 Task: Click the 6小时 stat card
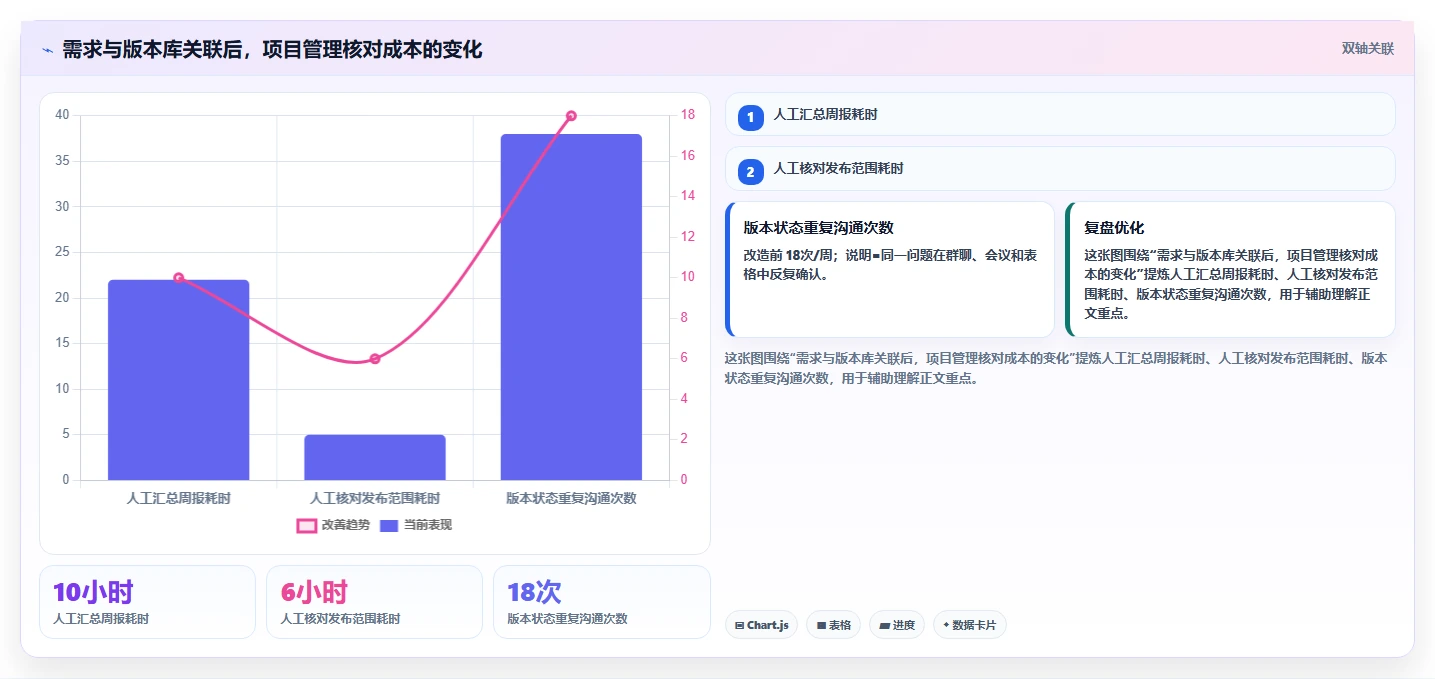pos(374,602)
